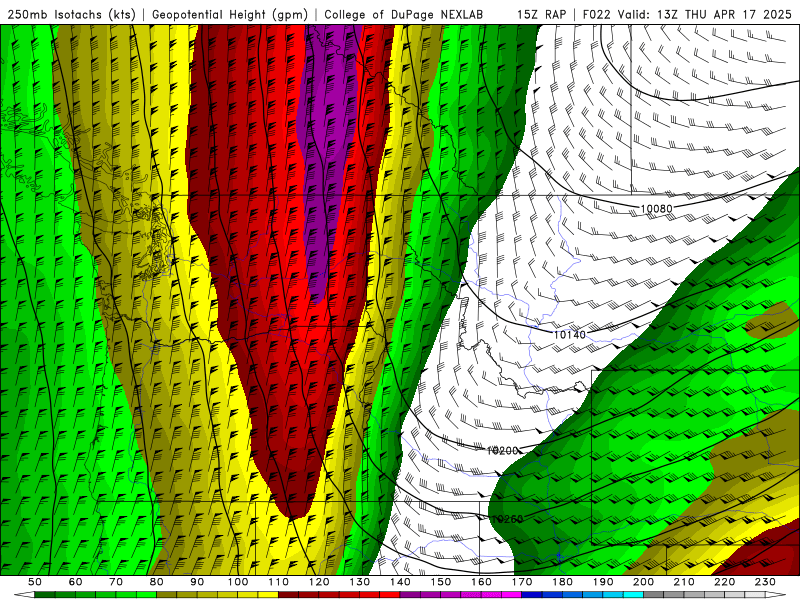Click the 60 value on the colorbar scale

pos(75,582)
